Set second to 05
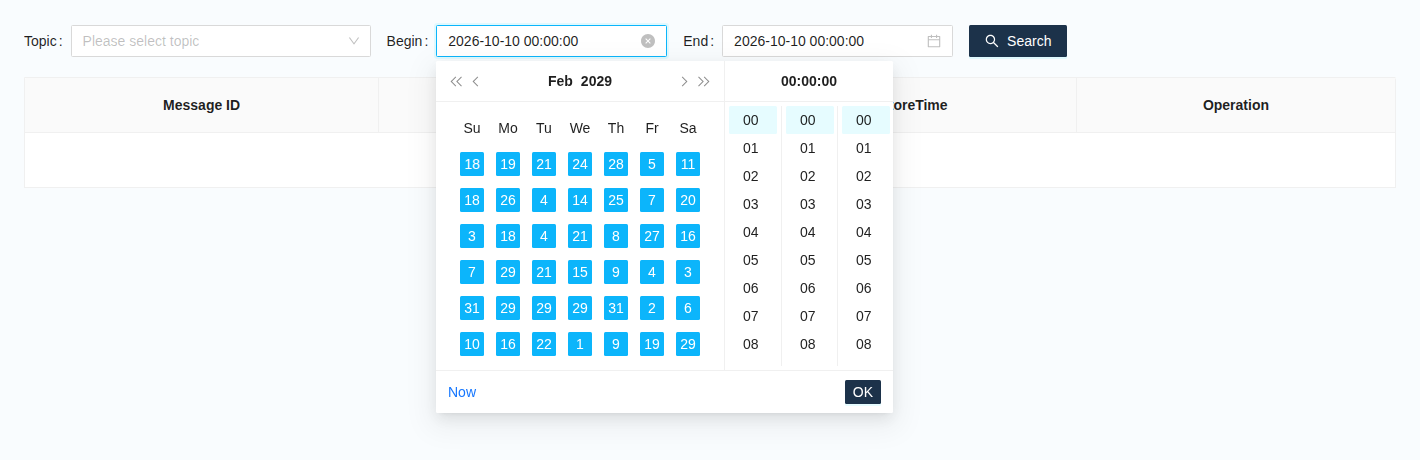This screenshot has height=460, width=1420. (x=864, y=260)
